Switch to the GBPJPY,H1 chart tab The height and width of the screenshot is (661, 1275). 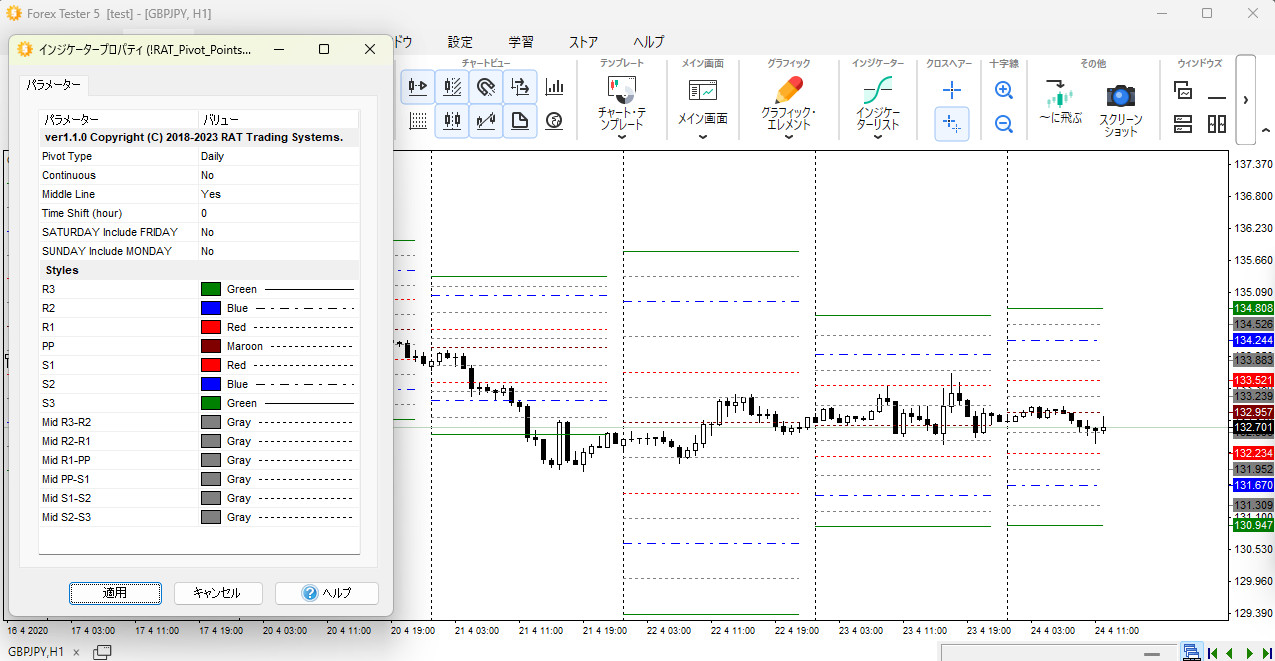pyautogui.click(x=37, y=651)
